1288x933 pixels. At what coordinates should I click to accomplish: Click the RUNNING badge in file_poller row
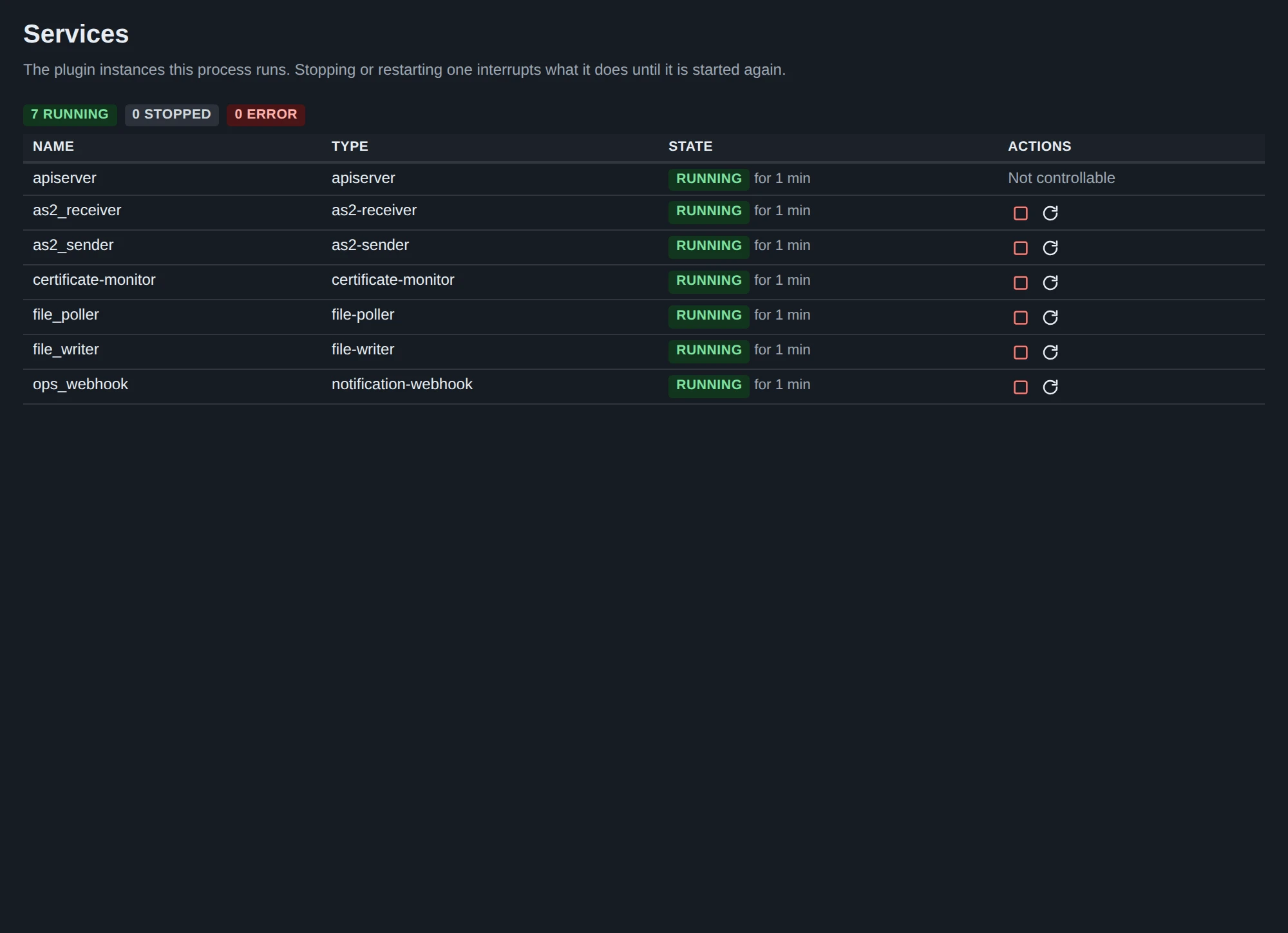708,316
